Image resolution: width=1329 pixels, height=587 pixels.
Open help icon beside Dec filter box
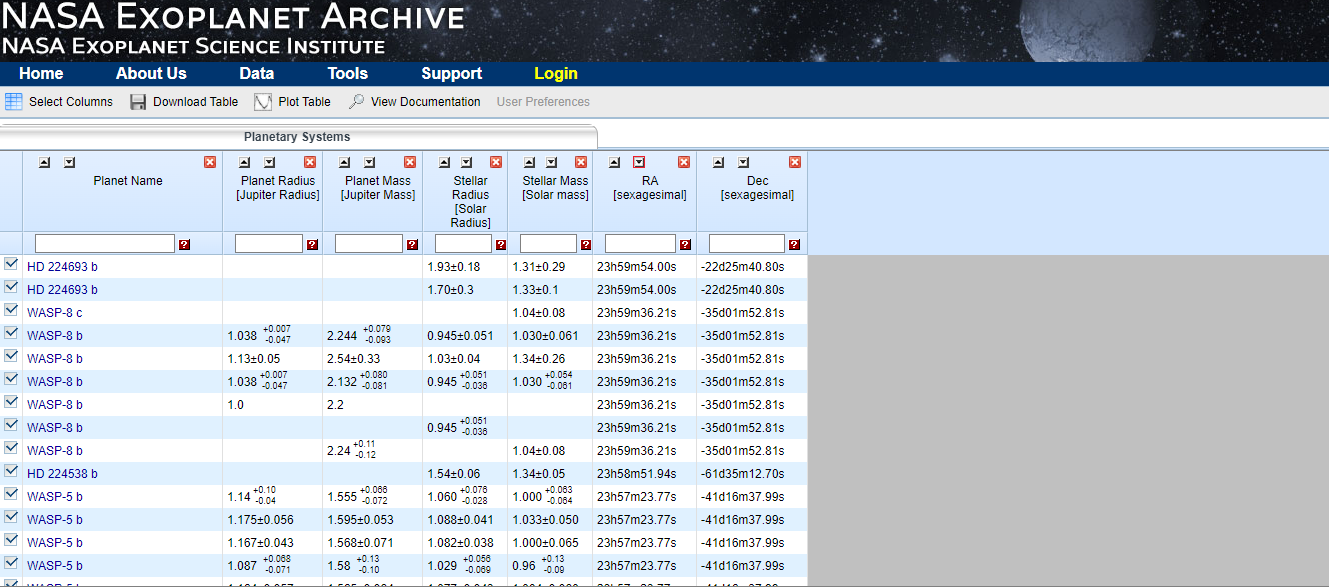[x=794, y=244]
